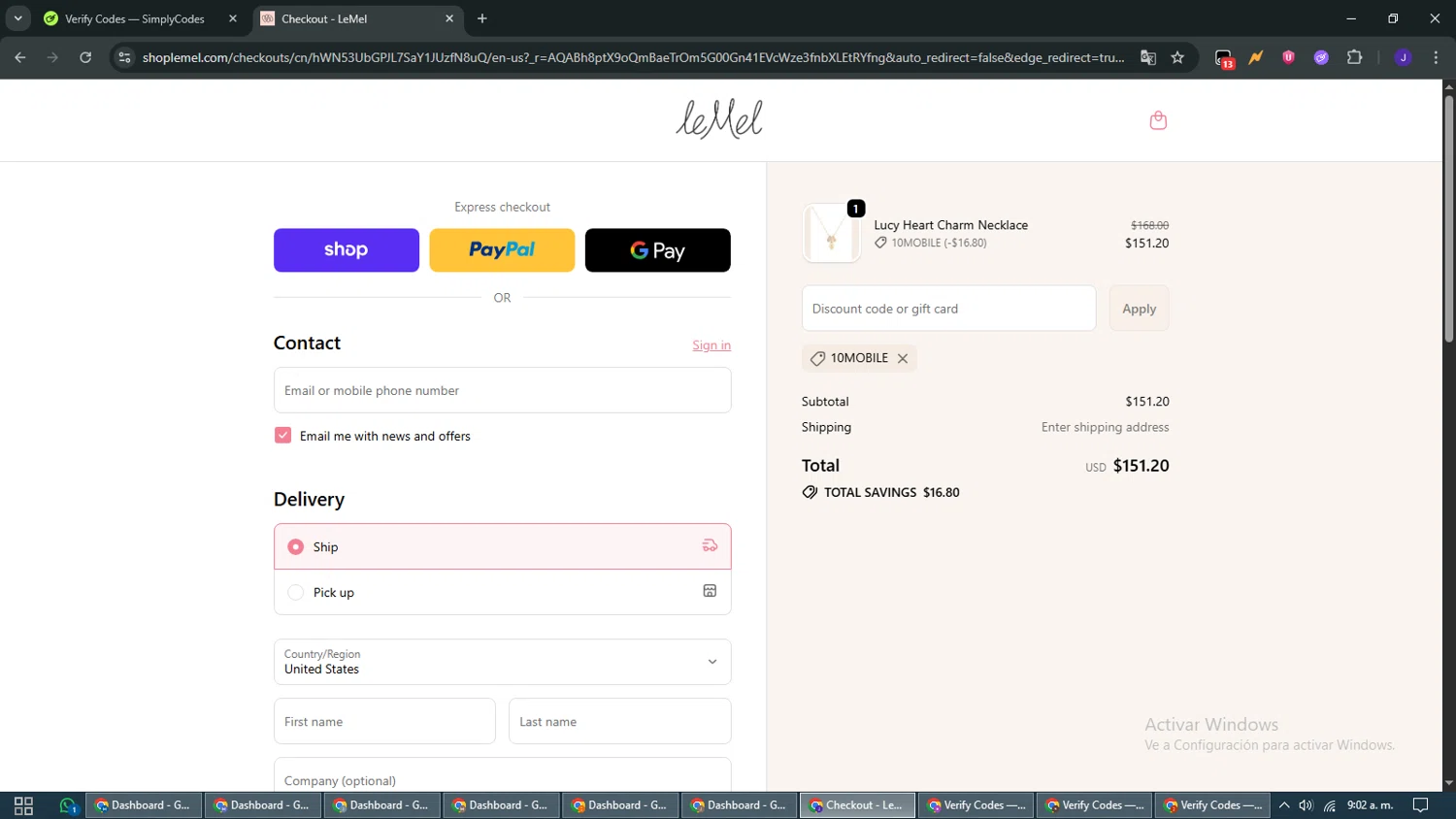The image size is (1456, 819).
Task: Bookmark this page with the star icon
Action: point(1177,57)
